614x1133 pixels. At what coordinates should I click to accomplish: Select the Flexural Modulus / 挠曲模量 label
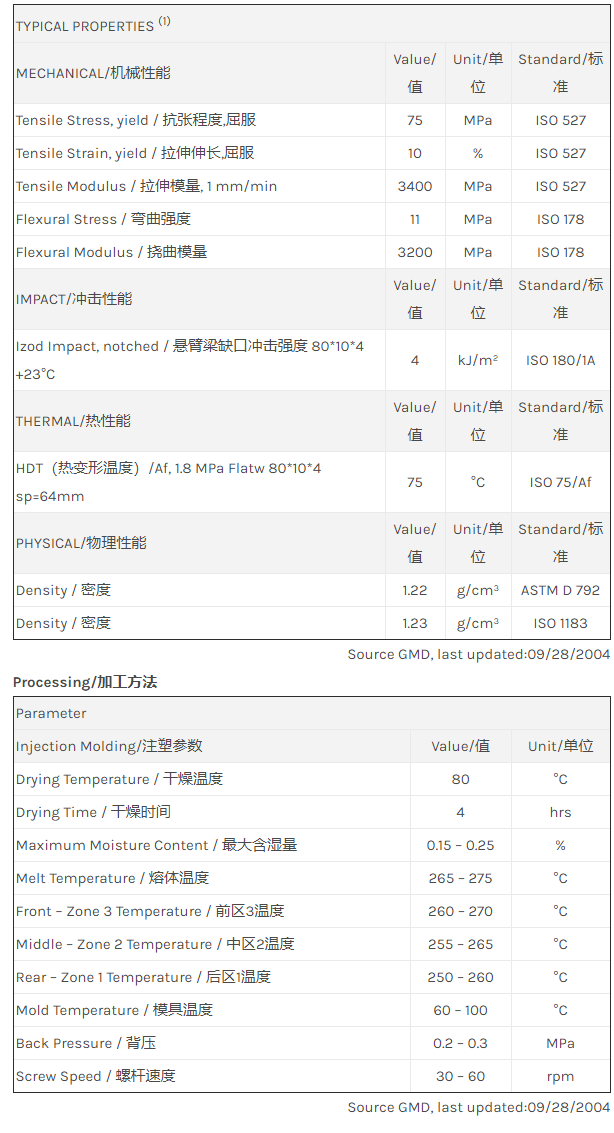pos(112,252)
